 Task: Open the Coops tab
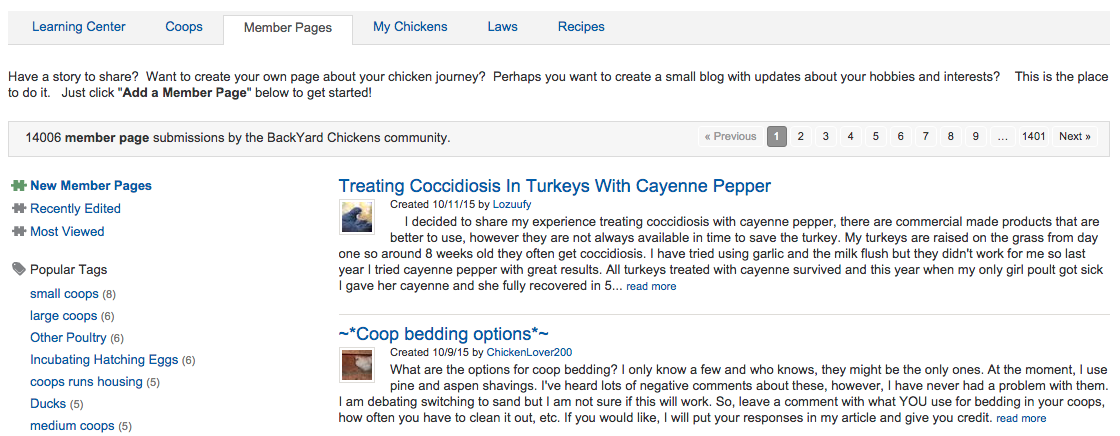(x=184, y=27)
